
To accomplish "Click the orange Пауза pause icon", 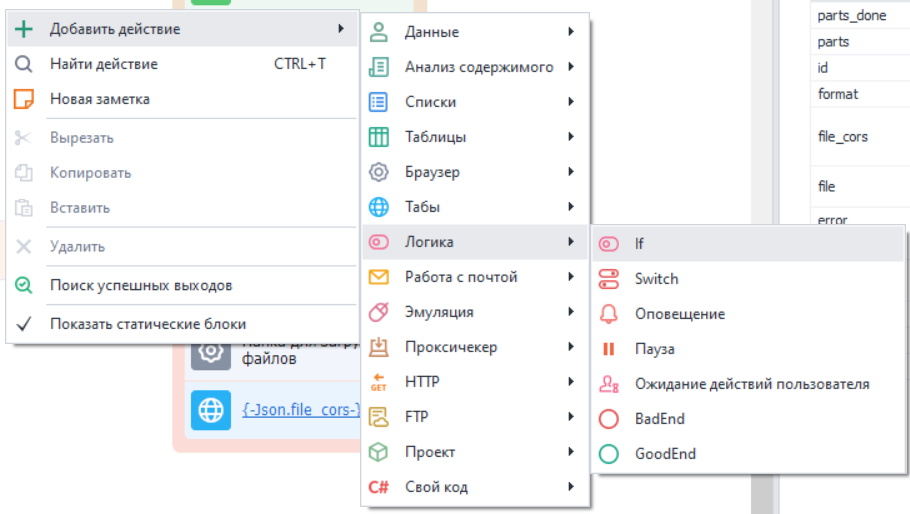I will click(608, 349).
